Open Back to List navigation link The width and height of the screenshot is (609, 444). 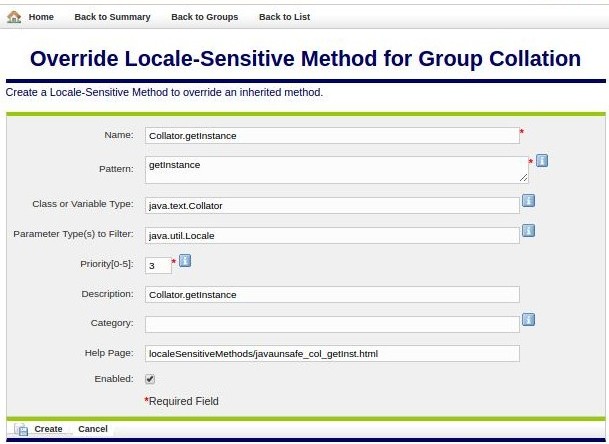284,17
